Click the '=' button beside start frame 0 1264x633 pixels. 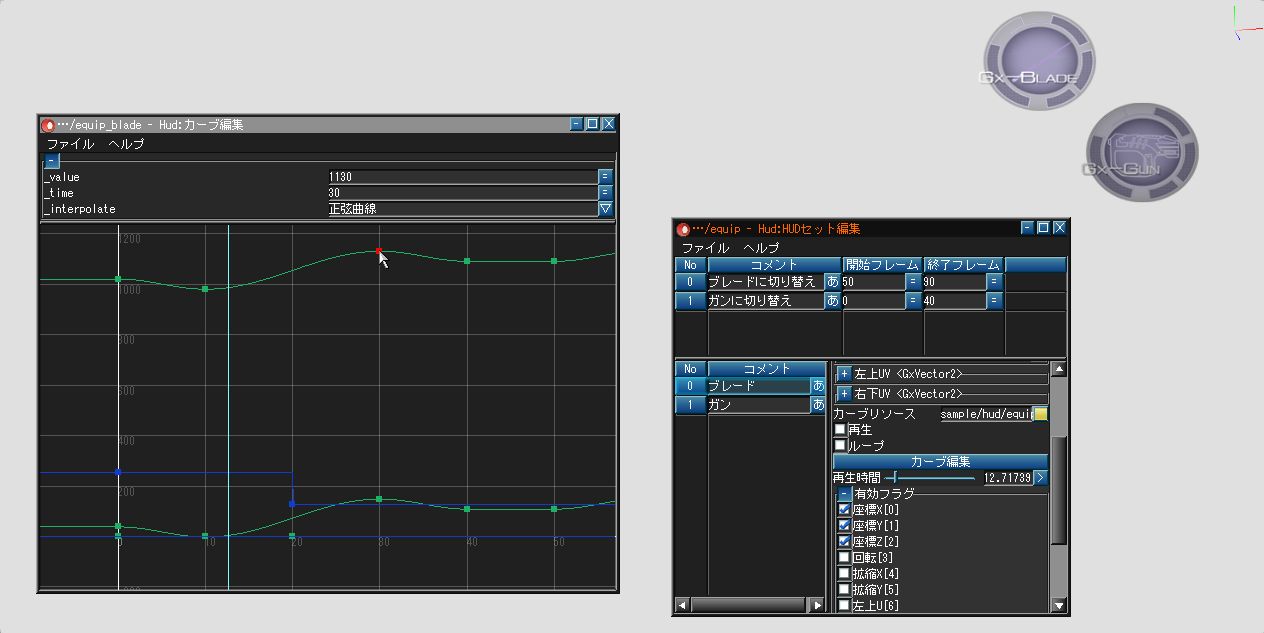point(913,300)
